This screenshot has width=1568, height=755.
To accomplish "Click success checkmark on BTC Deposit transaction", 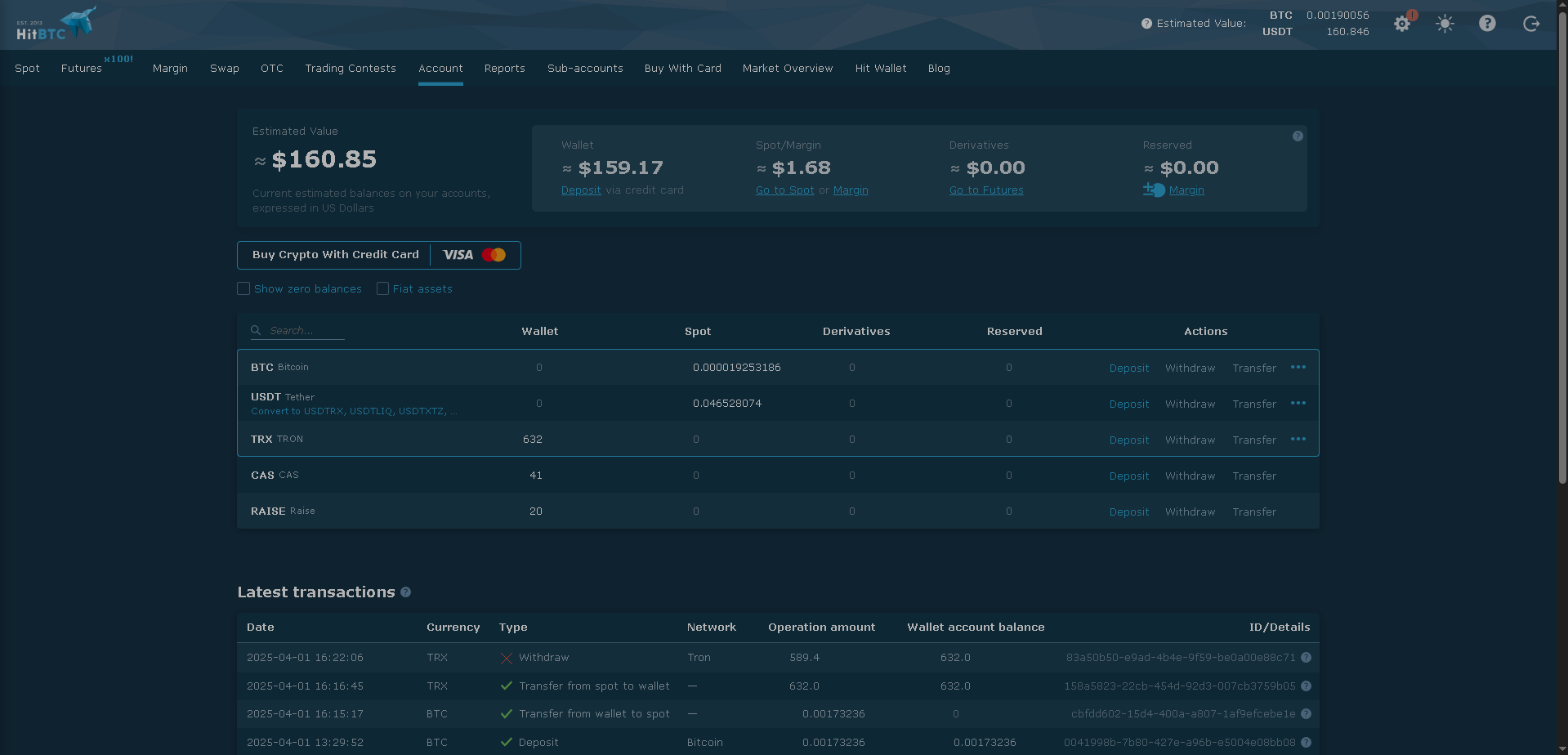I will coord(507,743).
